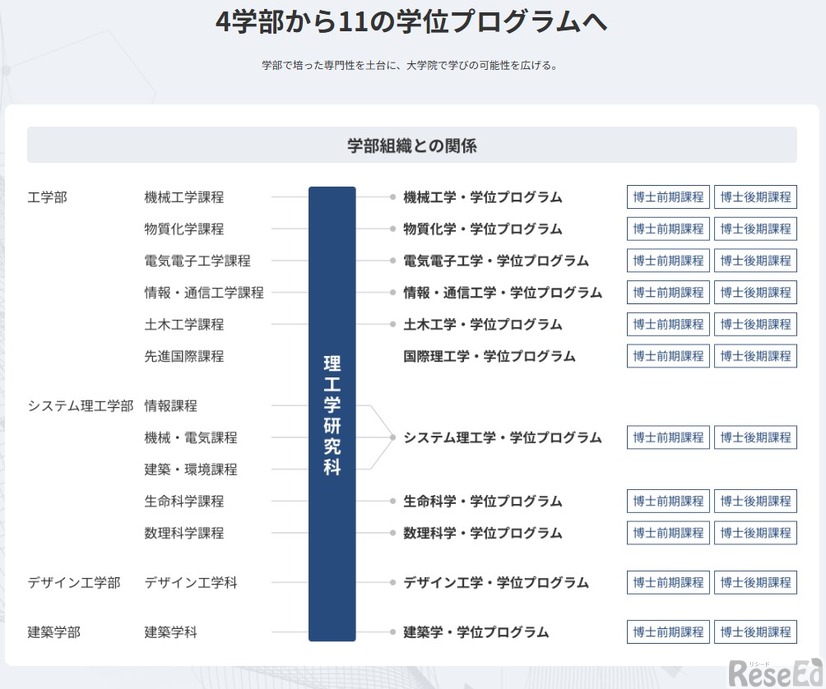This screenshot has width=826, height=689.
Task: Click the subtitle starting 学部で培った専門性
Action: (409, 65)
